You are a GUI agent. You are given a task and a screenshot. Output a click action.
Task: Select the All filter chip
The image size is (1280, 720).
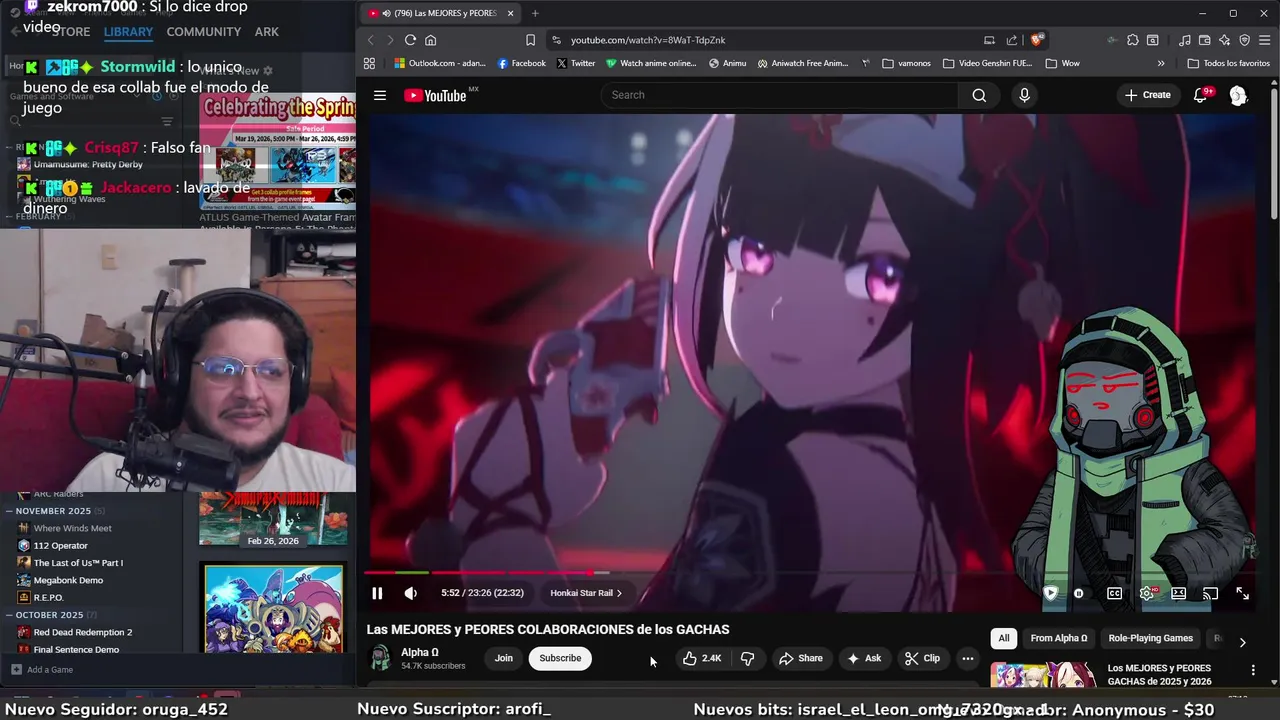[x=1004, y=638]
